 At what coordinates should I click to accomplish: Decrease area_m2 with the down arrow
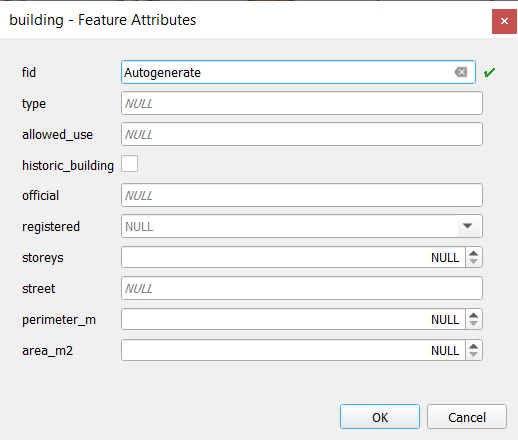[473, 354]
